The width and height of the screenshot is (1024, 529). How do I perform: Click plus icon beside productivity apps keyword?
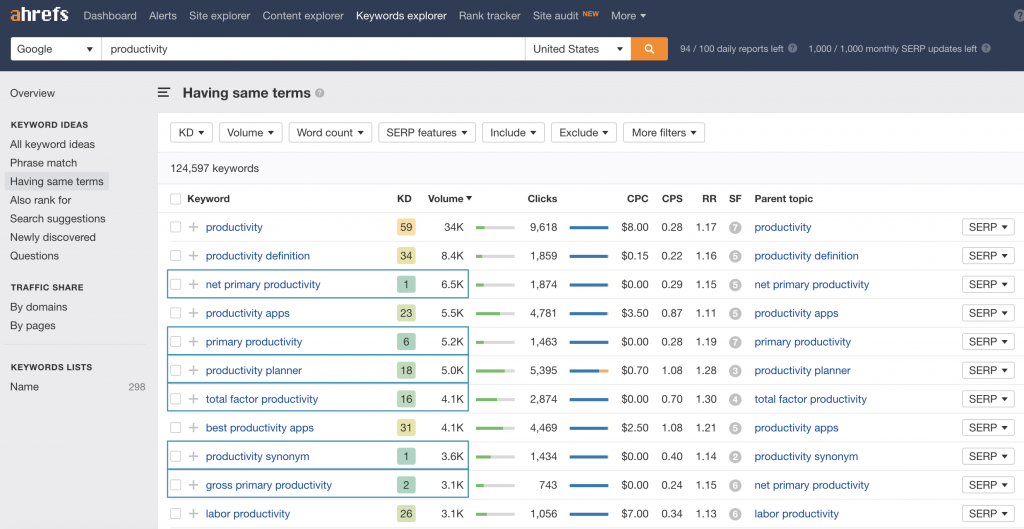(x=194, y=313)
